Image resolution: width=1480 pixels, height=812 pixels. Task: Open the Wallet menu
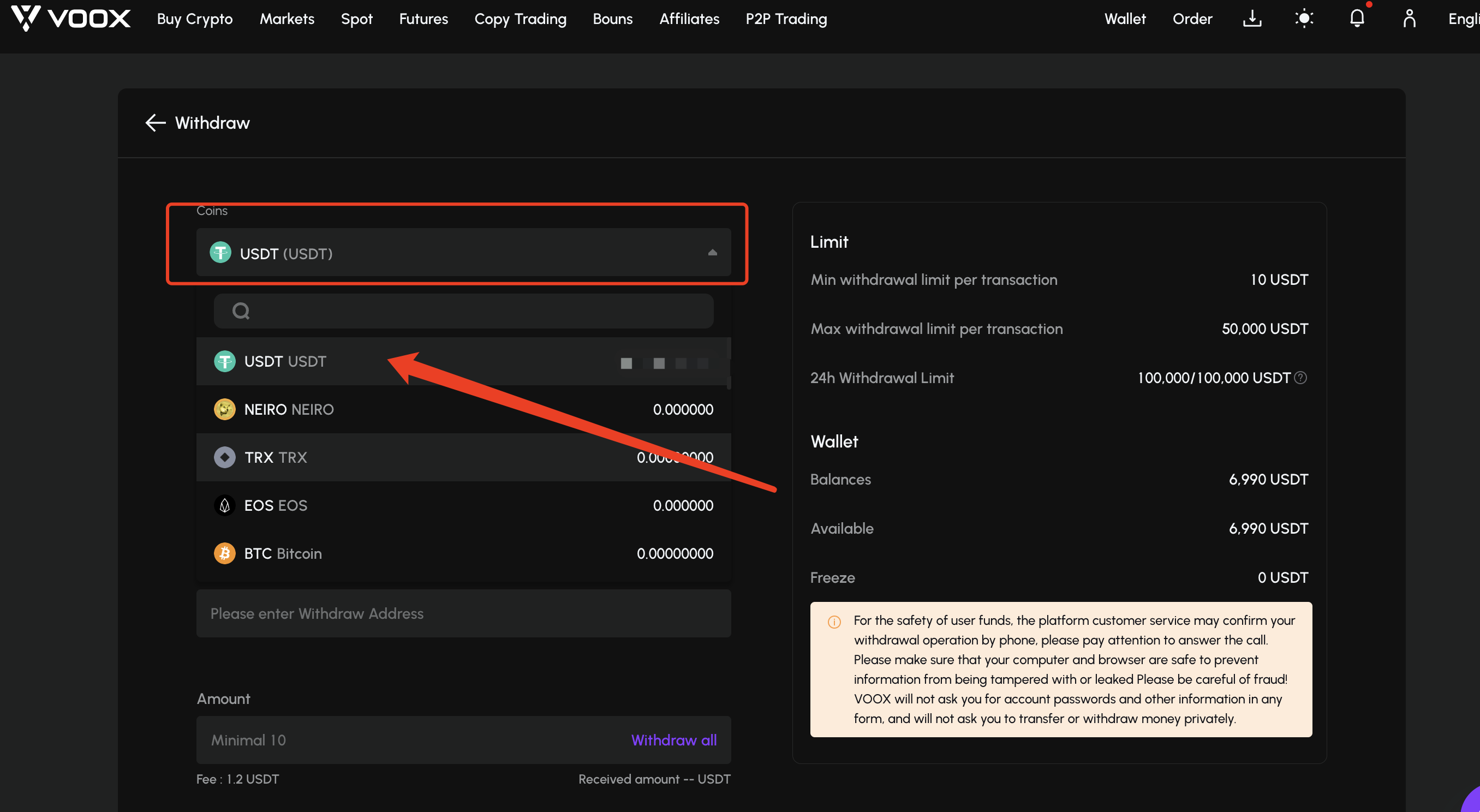point(1124,19)
